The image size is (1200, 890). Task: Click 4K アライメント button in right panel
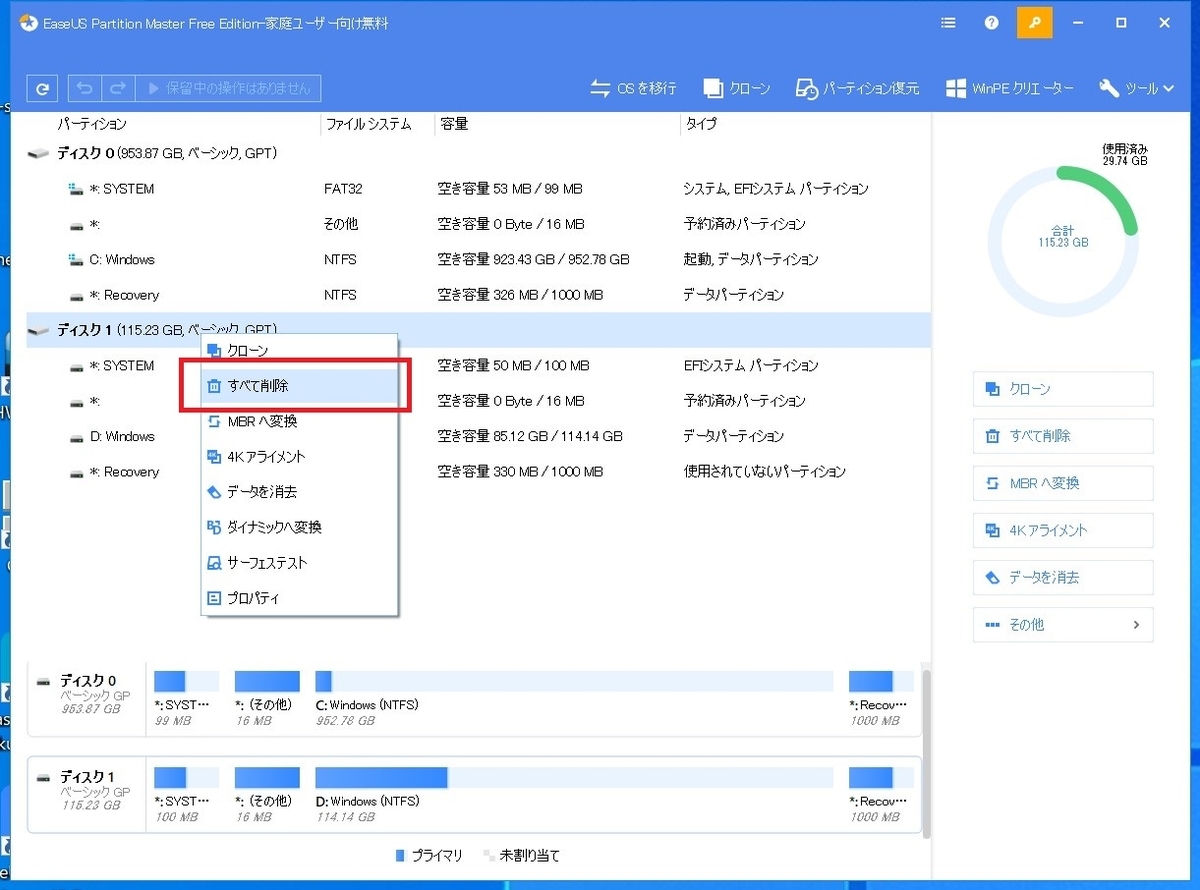(x=1063, y=530)
